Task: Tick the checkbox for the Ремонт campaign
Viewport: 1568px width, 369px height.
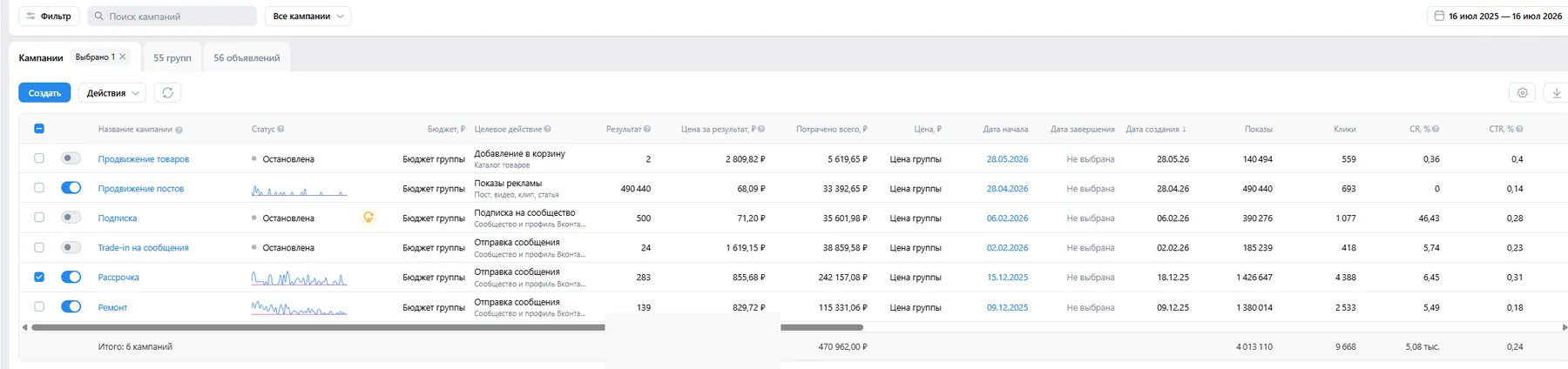Action: pyautogui.click(x=39, y=306)
